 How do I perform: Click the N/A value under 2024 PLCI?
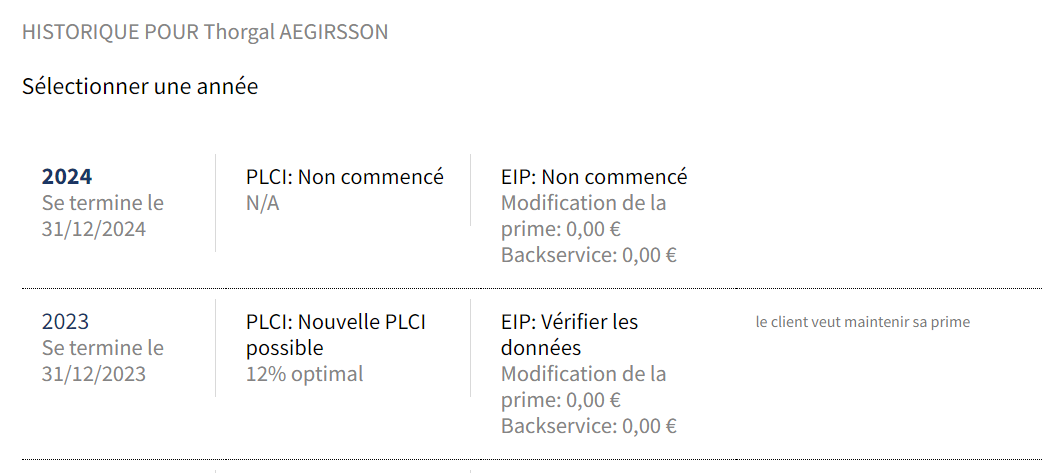263,203
